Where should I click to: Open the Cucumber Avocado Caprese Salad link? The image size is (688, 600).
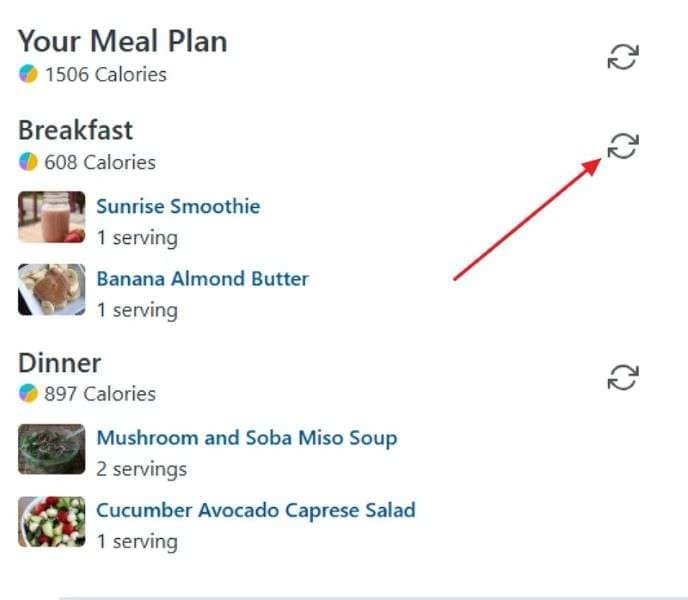click(x=255, y=510)
